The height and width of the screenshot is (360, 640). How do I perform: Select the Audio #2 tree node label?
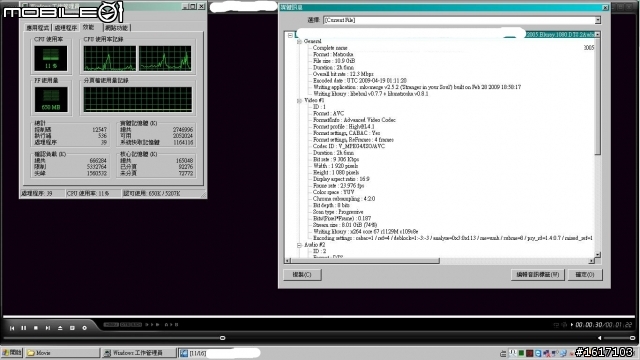coord(315,245)
